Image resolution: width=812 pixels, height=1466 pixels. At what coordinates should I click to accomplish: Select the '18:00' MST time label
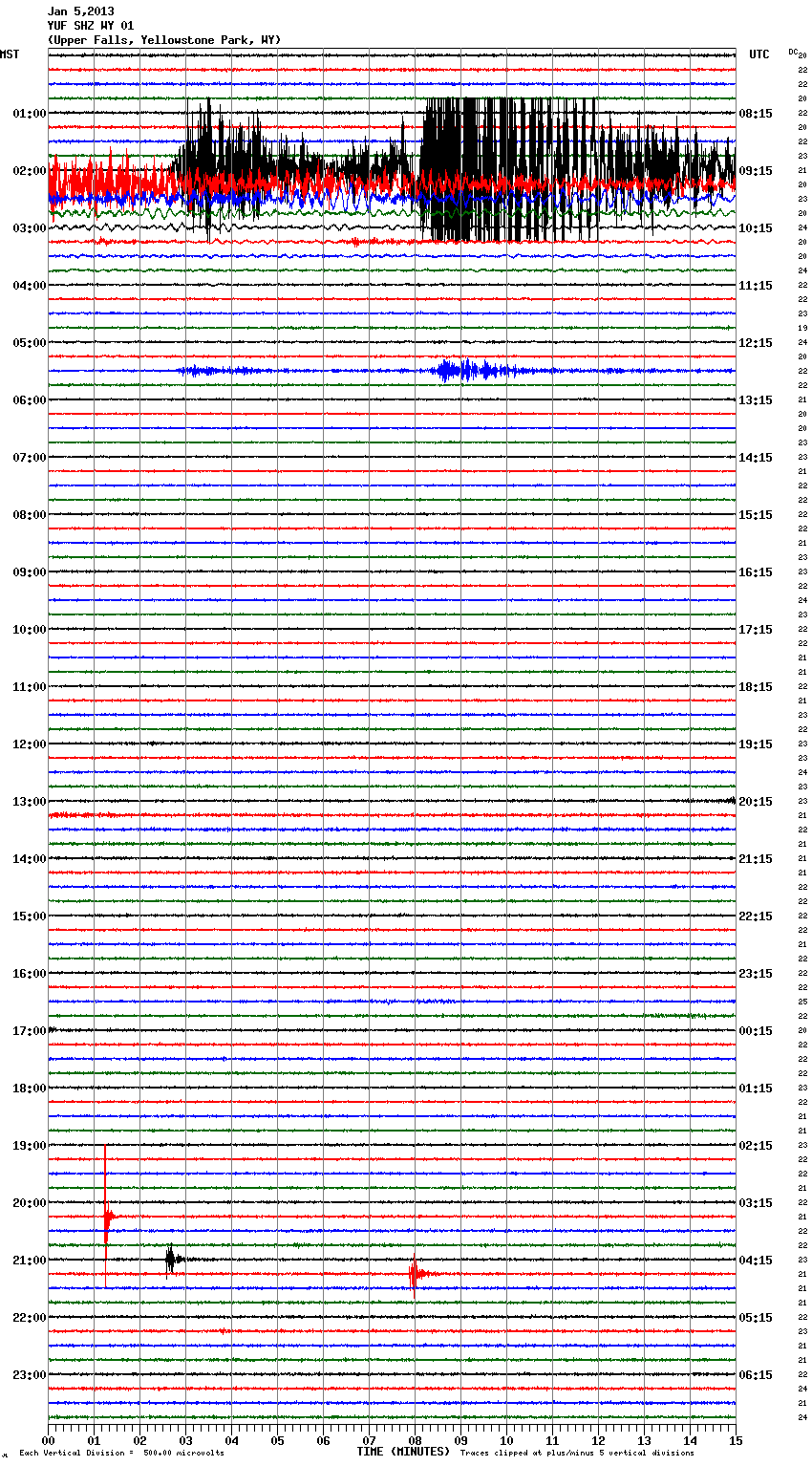[x=30, y=1089]
